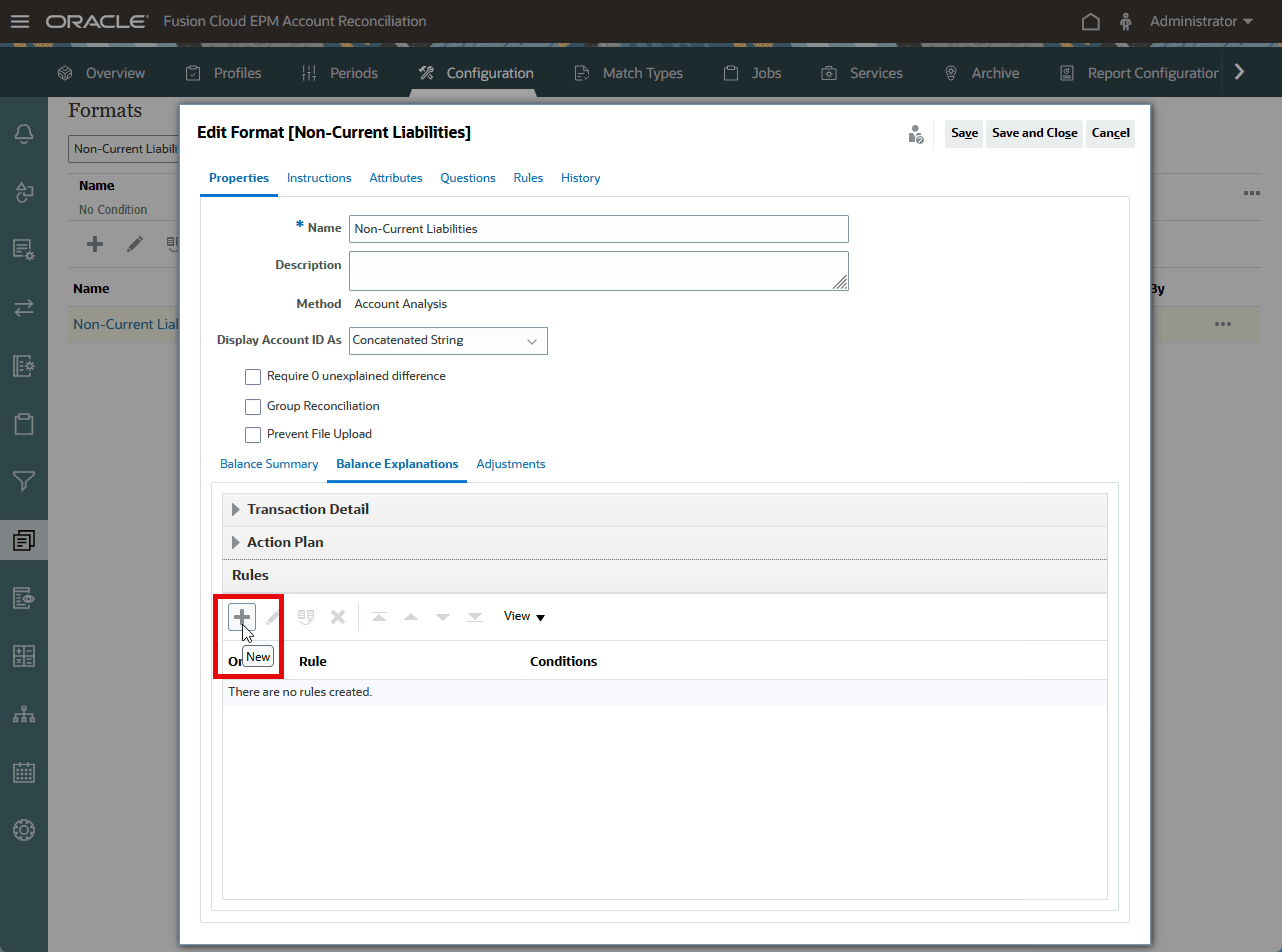Switch to Balance Summary sub-tab
The height and width of the screenshot is (952, 1282).
point(269,464)
